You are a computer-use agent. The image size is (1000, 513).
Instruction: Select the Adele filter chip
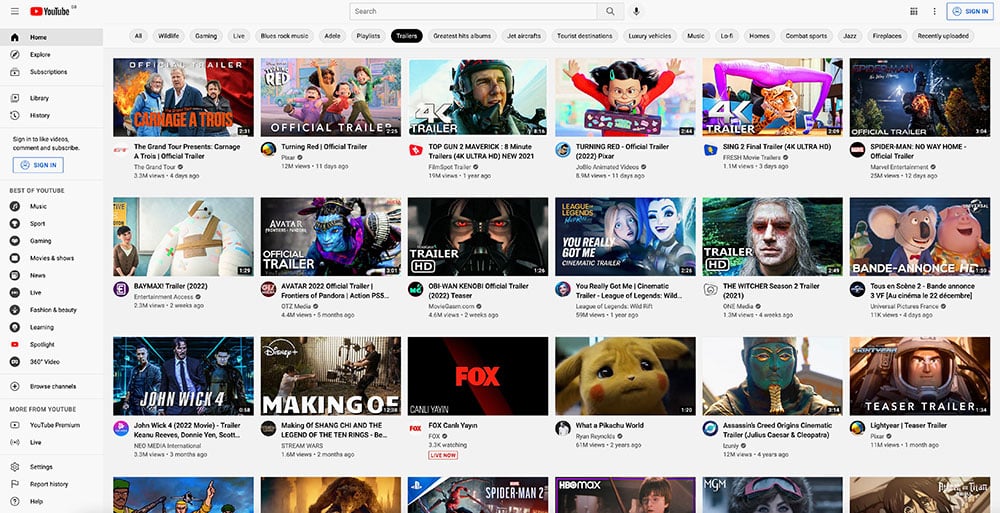pyautogui.click(x=332, y=36)
